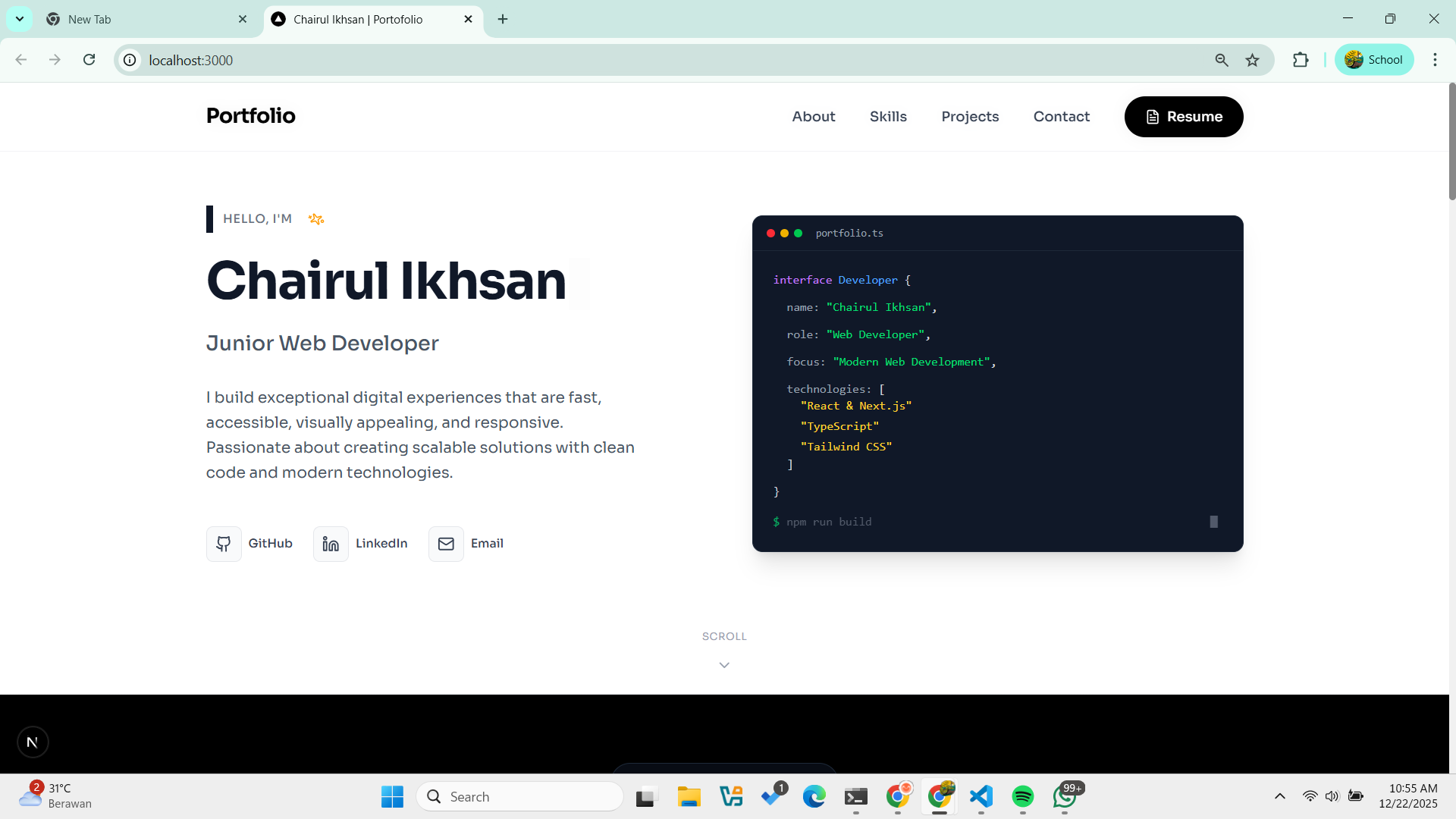Click the "npm run build" command text
Screen dimensions: 1456x819
click(x=829, y=522)
